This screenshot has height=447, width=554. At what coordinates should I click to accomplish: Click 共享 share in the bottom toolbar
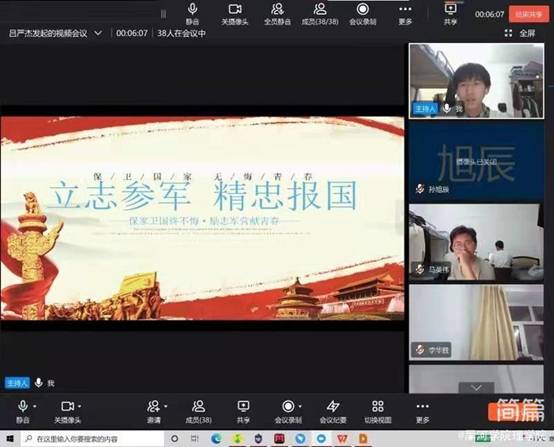coord(243,411)
